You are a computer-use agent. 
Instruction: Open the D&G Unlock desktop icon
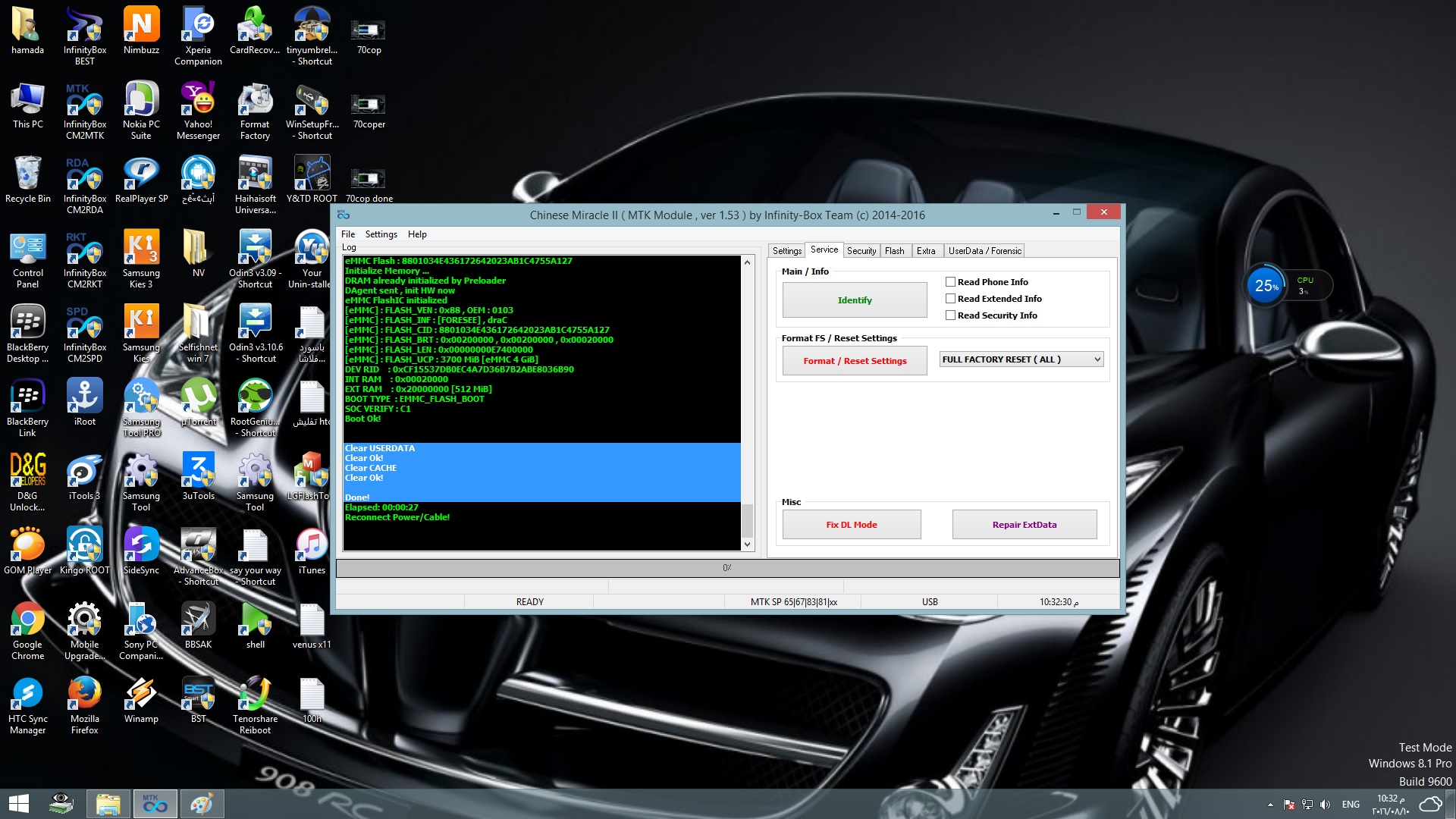(x=28, y=482)
